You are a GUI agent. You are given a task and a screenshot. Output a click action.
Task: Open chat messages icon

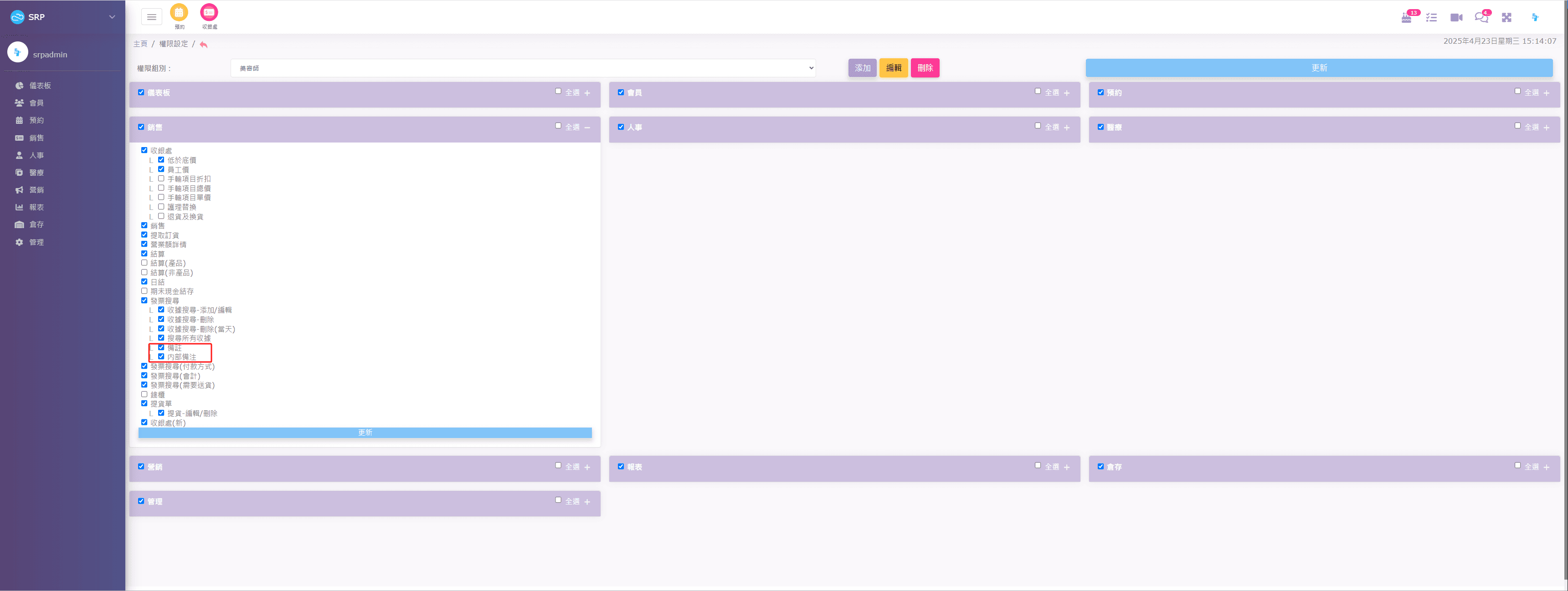click(x=1481, y=18)
